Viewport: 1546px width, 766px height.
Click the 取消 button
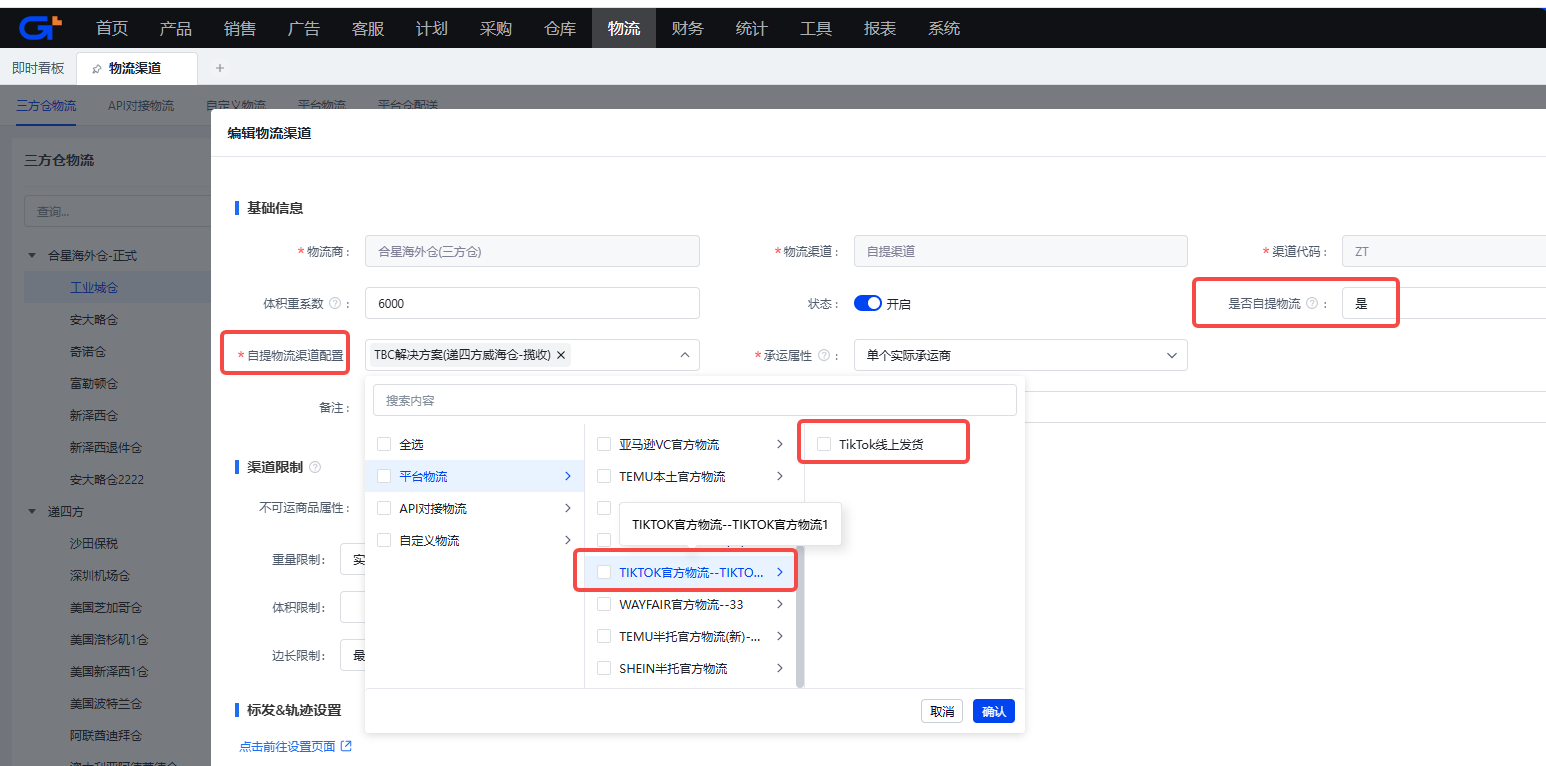point(941,711)
